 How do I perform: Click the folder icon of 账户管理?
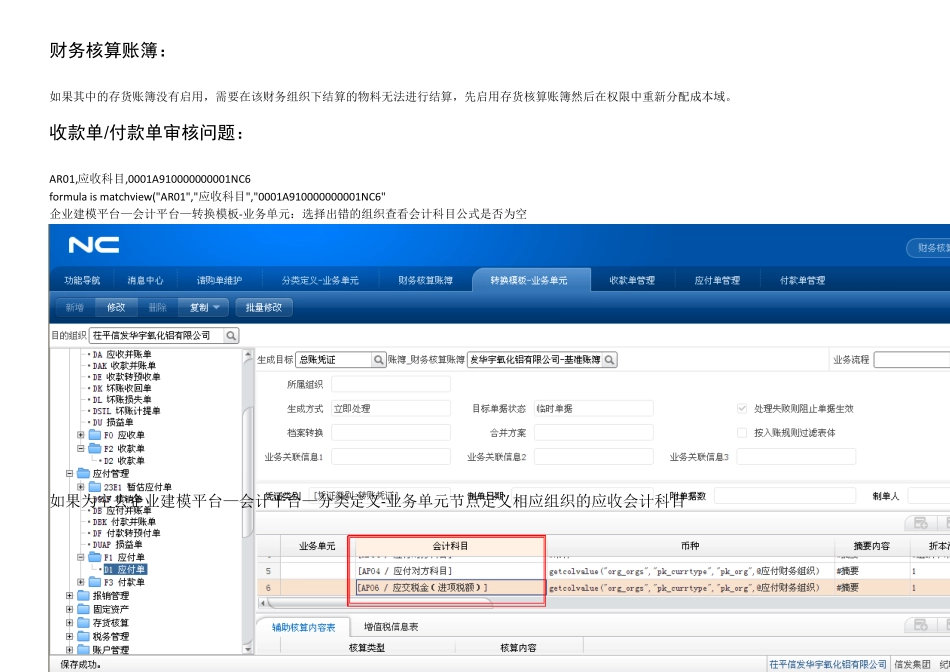coord(83,650)
